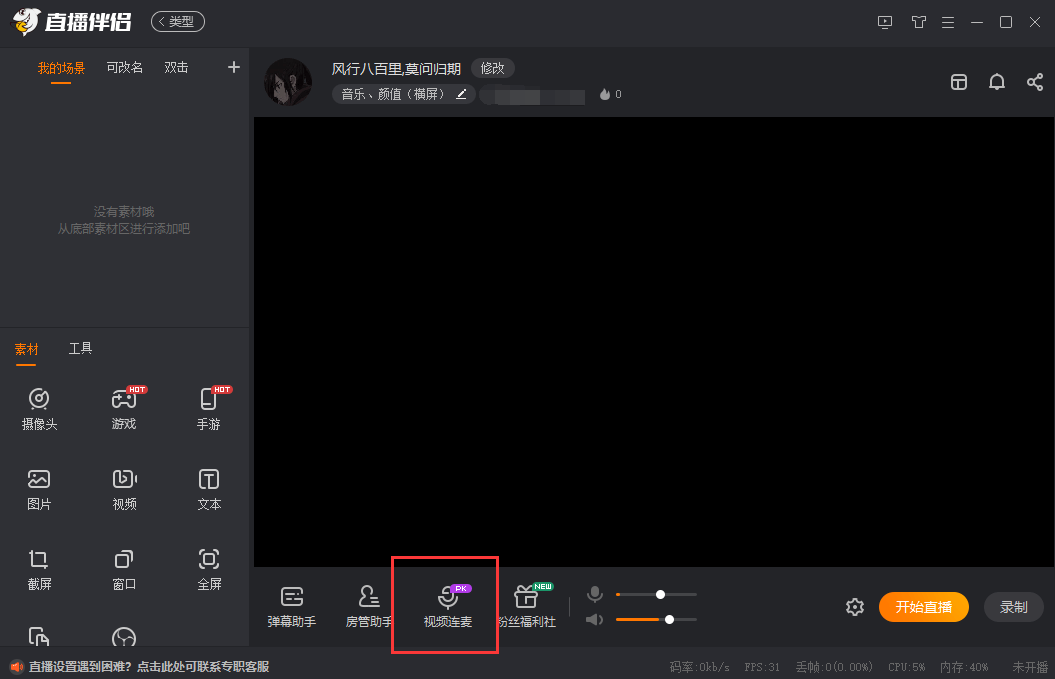Add a mobile game source (手游)
The image size is (1055, 679).
(x=209, y=404)
